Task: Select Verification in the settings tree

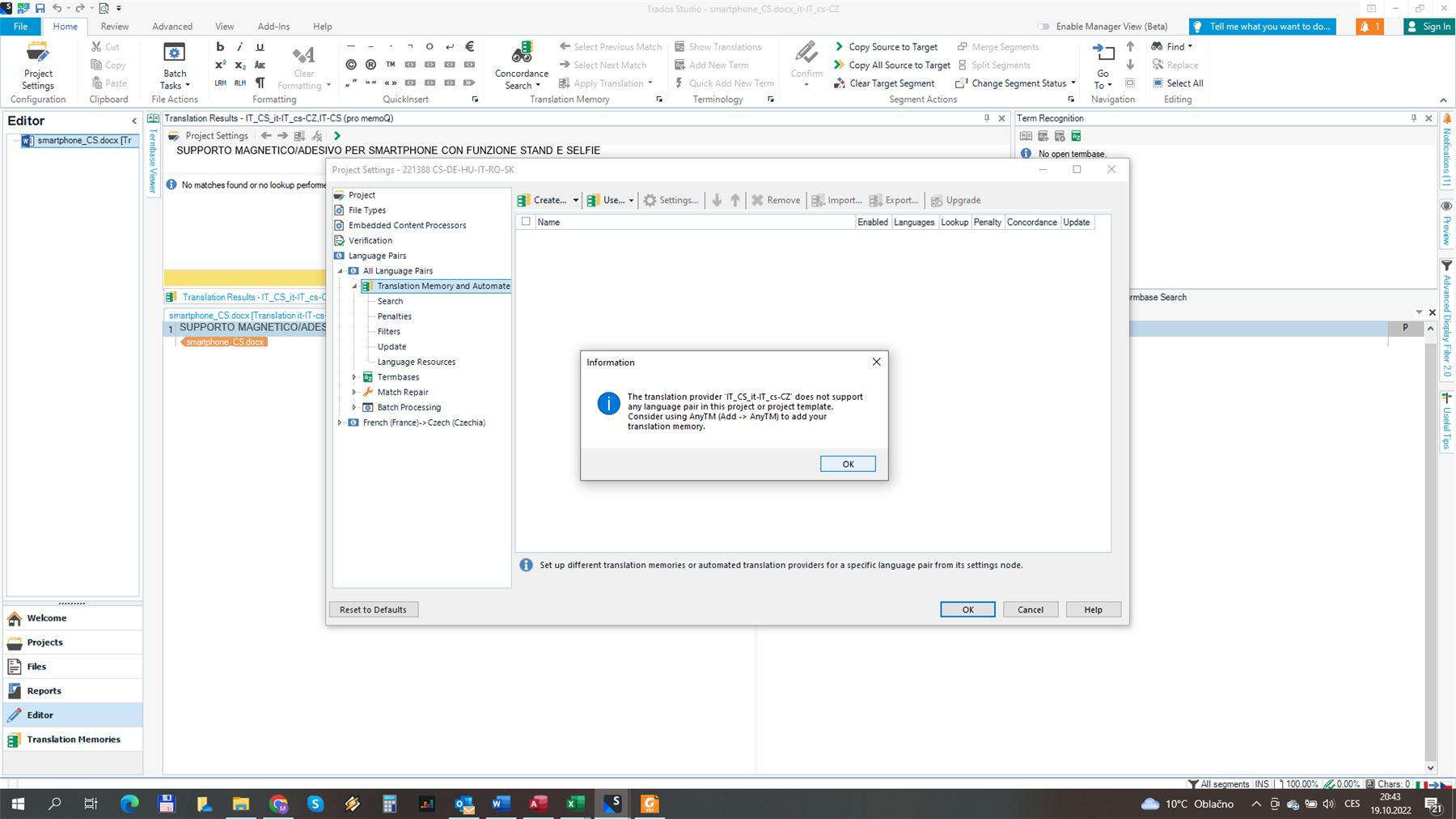Action: coord(370,240)
